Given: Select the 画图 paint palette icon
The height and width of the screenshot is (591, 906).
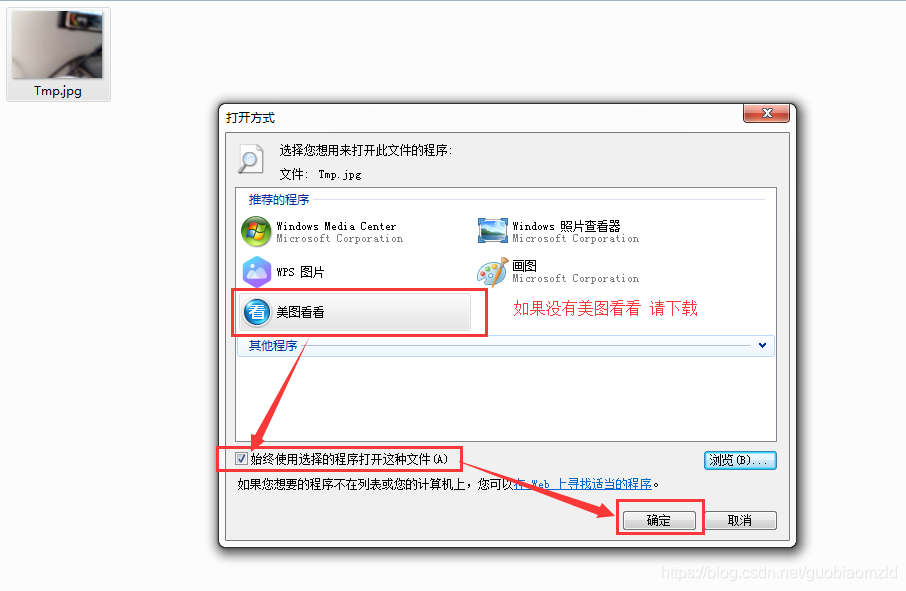Looking at the screenshot, I should (492, 272).
